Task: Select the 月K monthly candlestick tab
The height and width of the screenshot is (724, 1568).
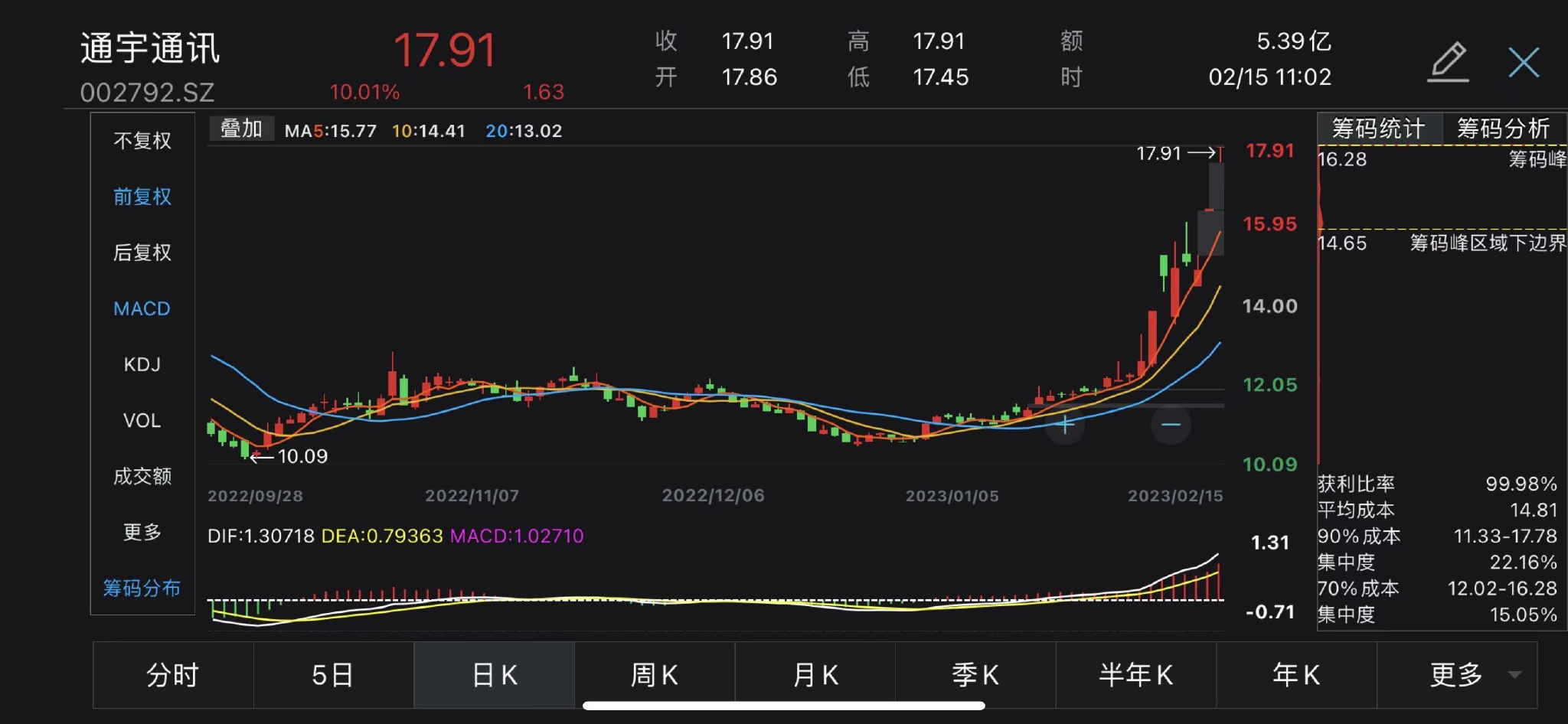Action: 815,675
